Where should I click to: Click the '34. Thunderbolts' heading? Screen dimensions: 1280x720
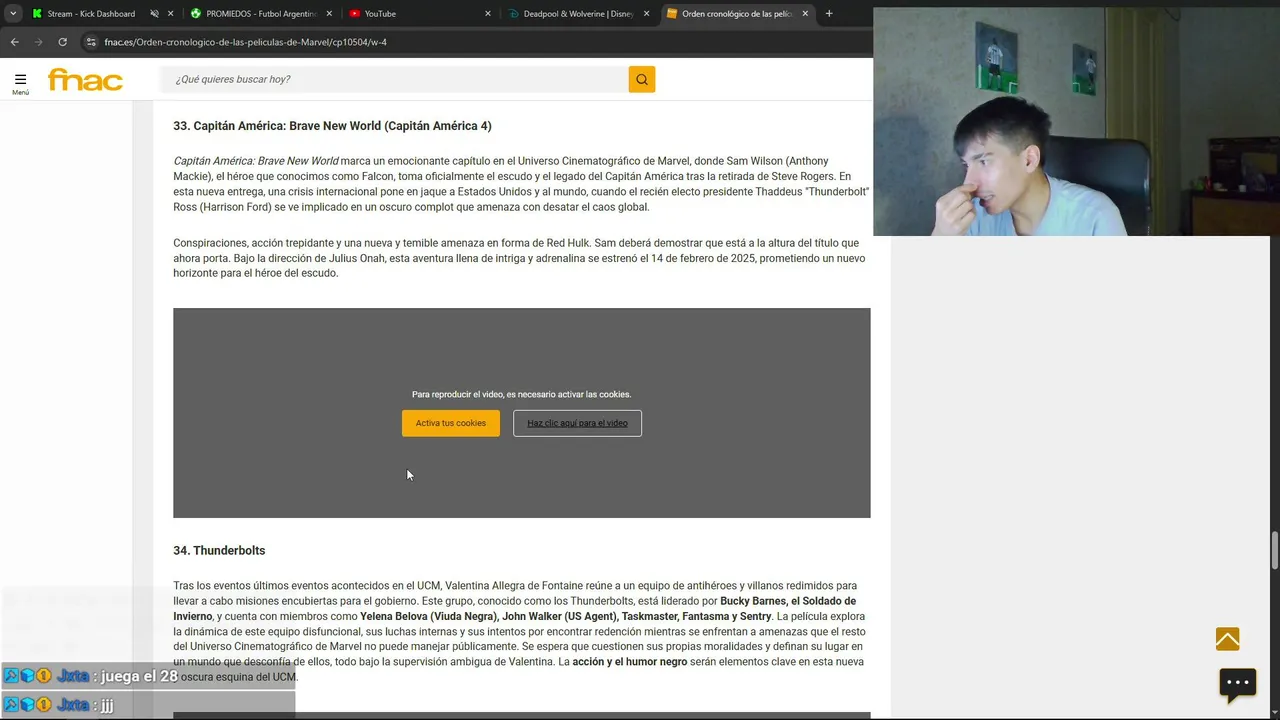pyautogui.click(x=219, y=551)
